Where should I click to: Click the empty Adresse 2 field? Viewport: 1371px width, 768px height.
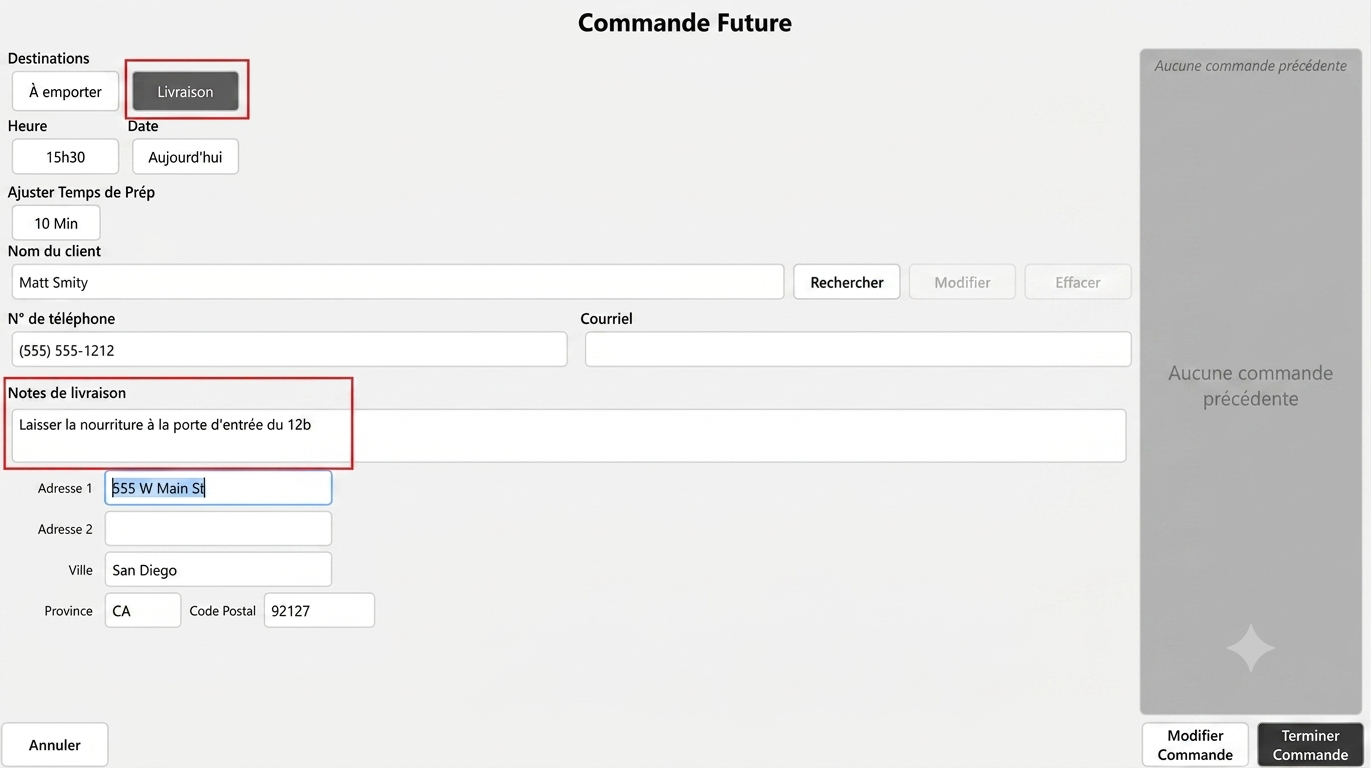(x=218, y=529)
